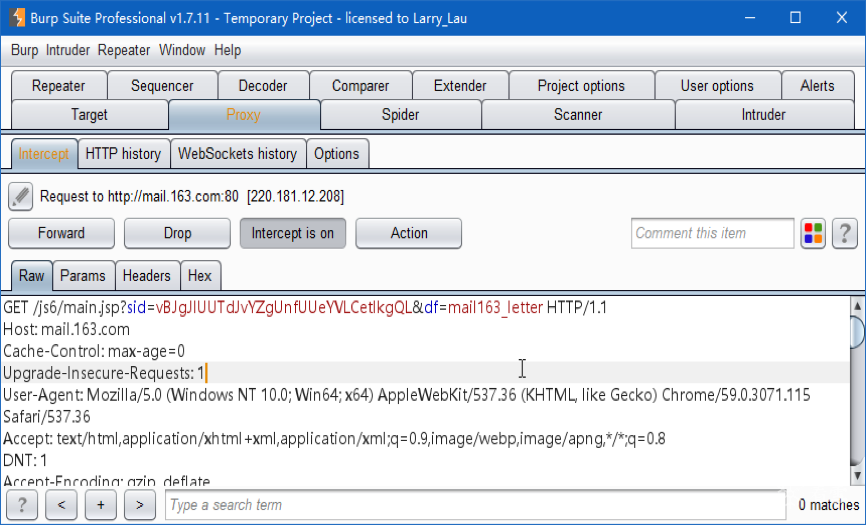Click the Cache-Control: max-age=0 line
The width and height of the screenshot is (866, 525).
pyautogui.click(x=94, y=351)
